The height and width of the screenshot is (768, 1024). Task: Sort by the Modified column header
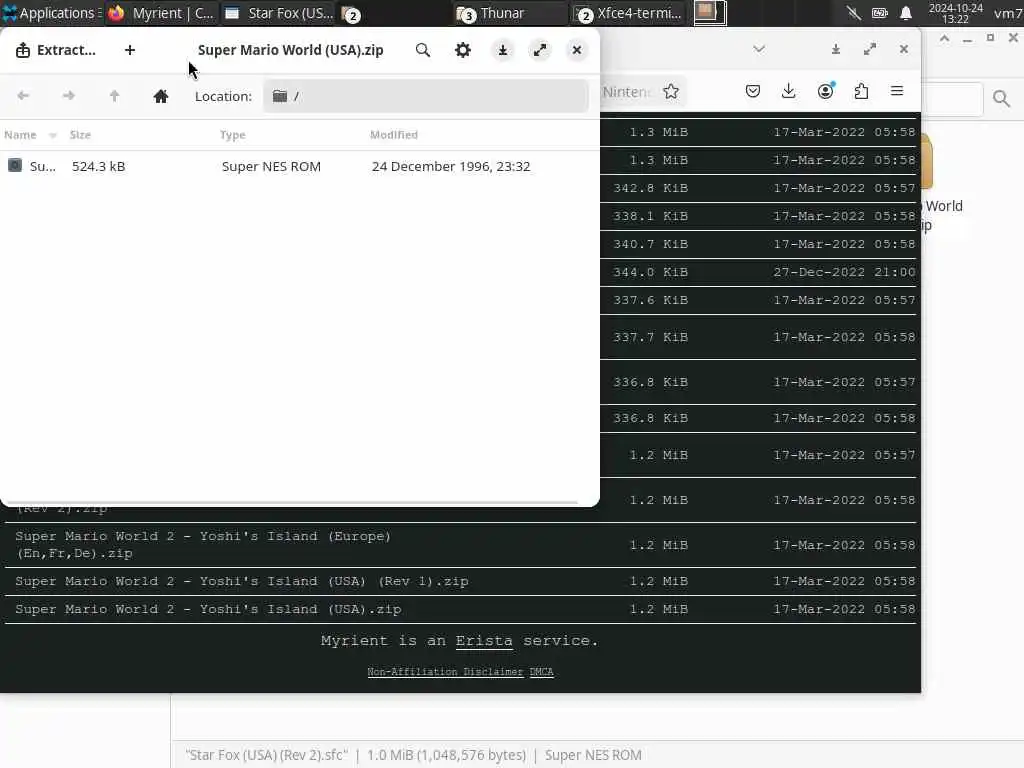click(x=394, y=135)
